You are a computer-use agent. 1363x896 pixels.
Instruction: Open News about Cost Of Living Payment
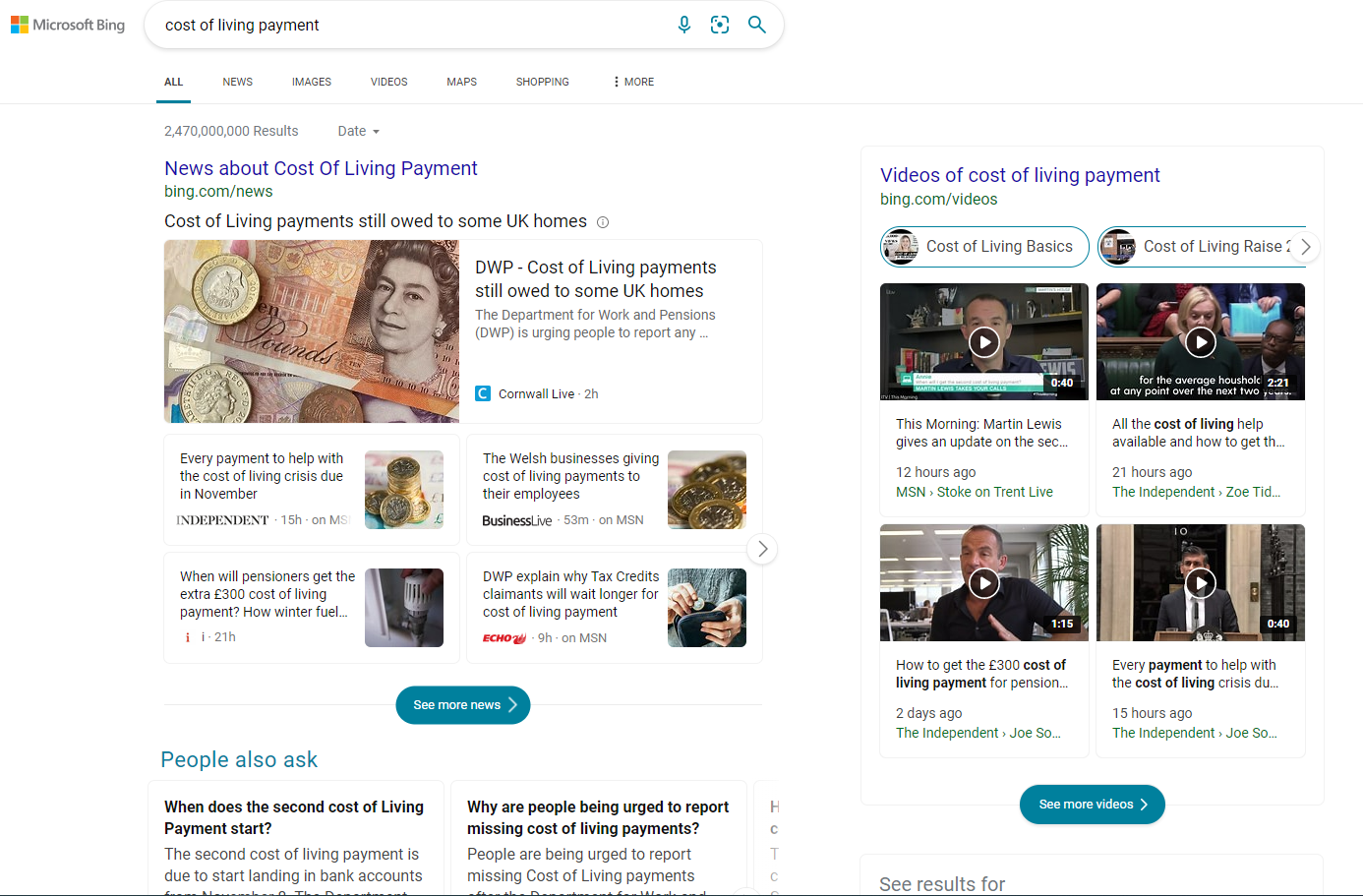point(321,168)
